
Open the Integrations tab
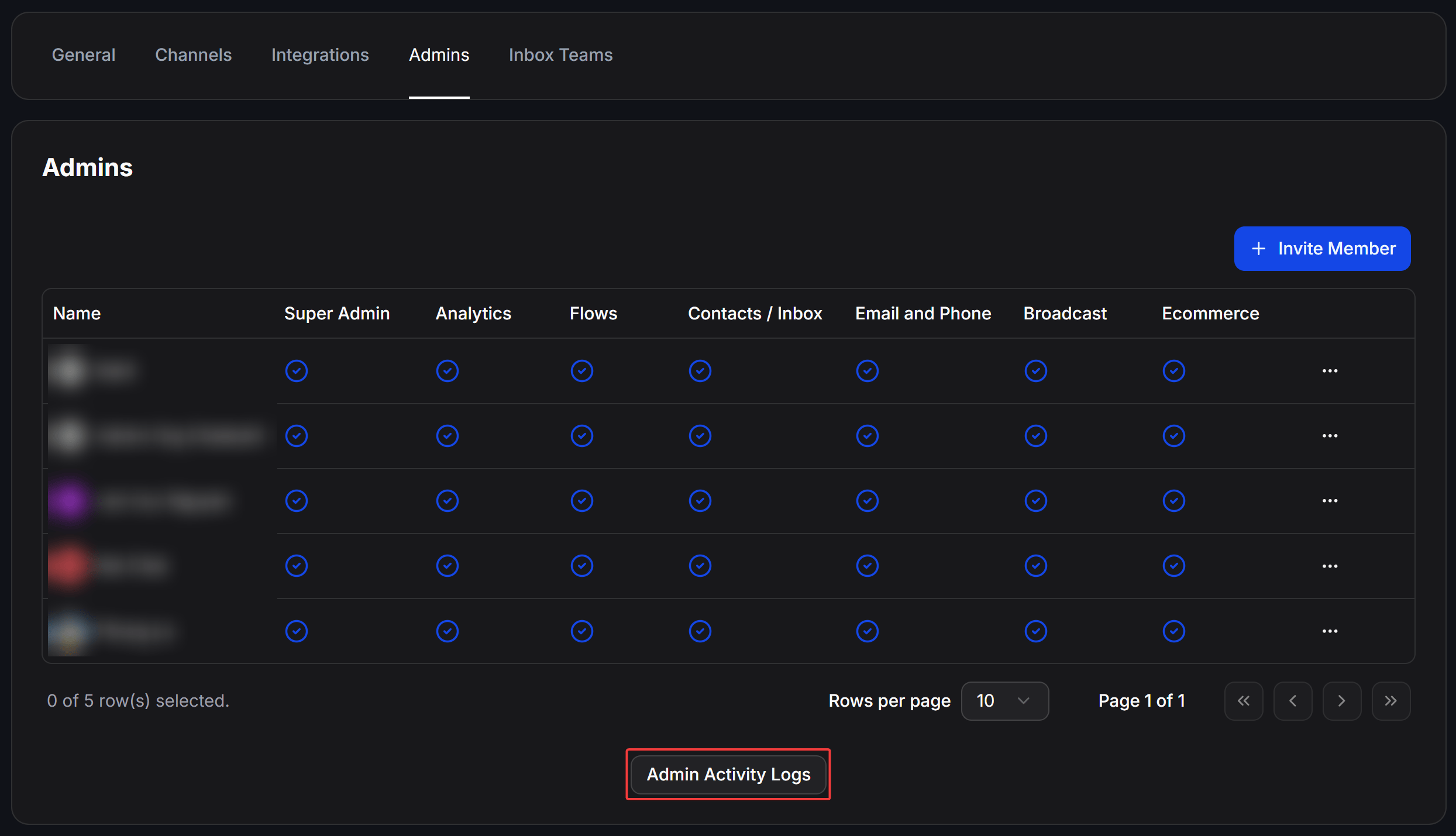tap(320, 55)
